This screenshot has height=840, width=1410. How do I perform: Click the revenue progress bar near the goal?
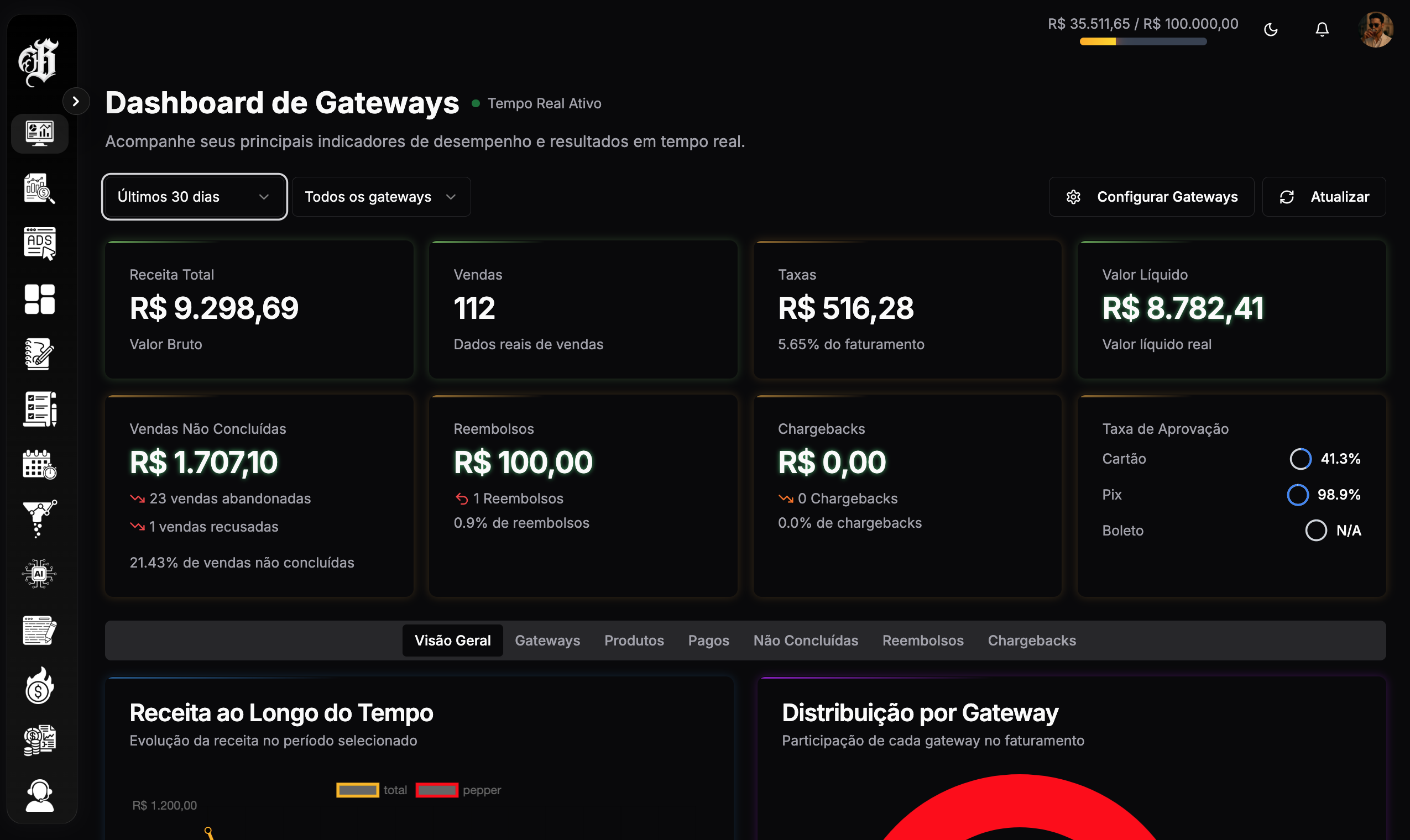(x=1142, y=41)
